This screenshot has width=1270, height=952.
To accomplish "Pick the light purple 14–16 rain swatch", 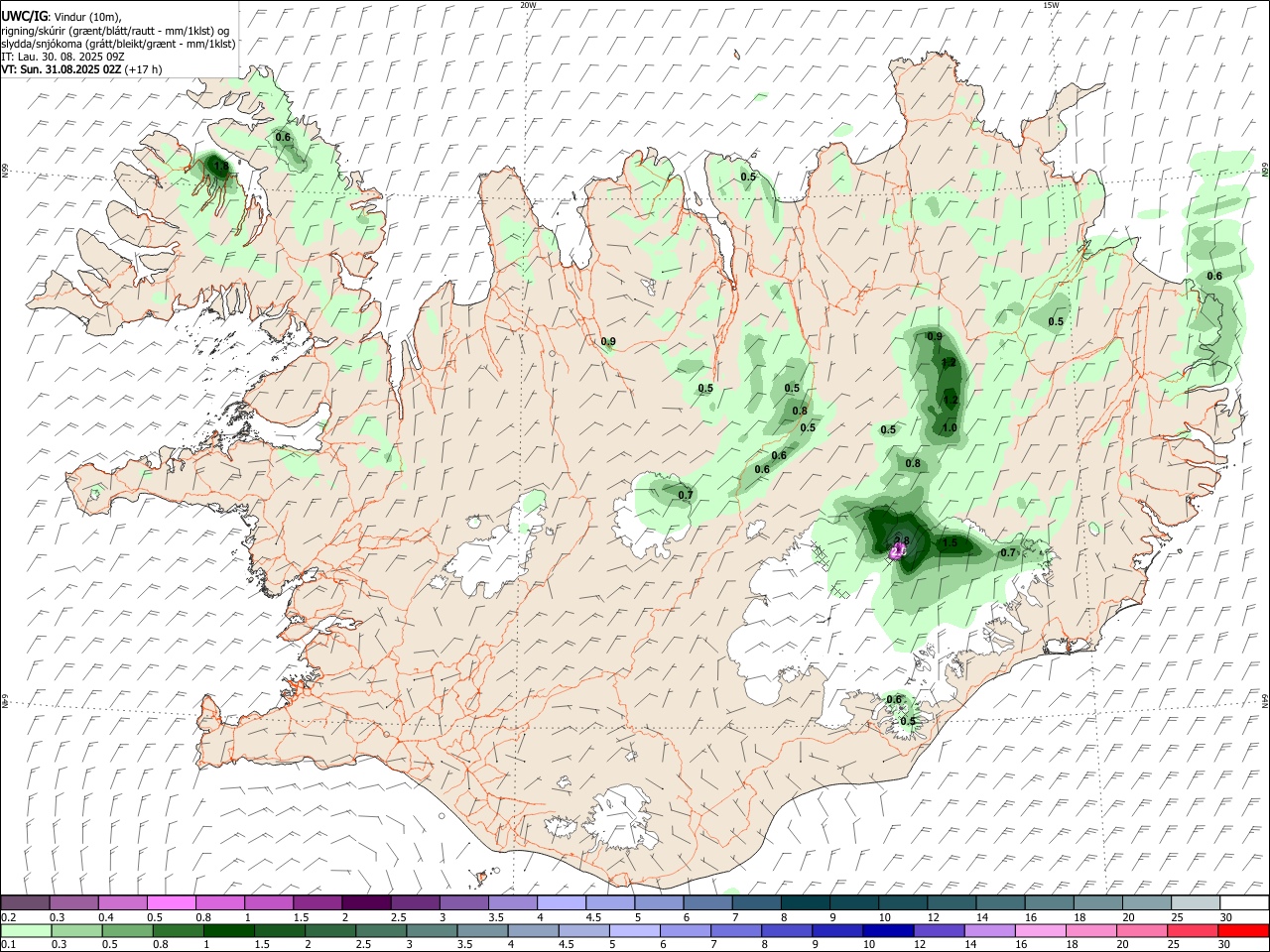I will click(x=990, y=930).
